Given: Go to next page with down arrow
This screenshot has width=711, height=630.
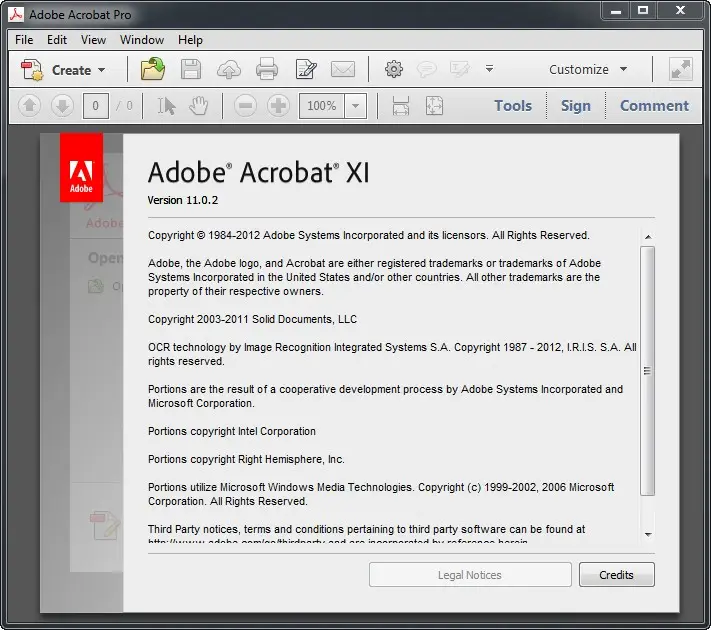Looking at the screenshot, I should pos(62,106).
